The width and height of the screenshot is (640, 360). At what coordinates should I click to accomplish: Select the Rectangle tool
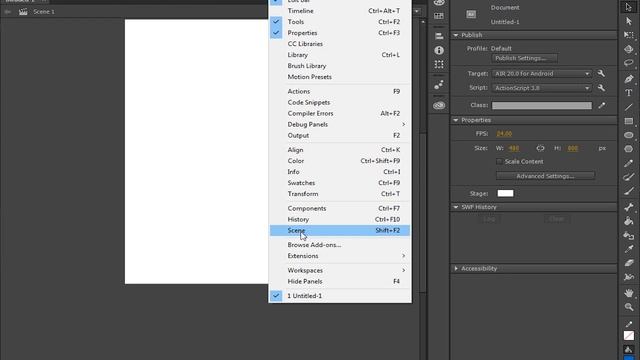click(629, 121)
